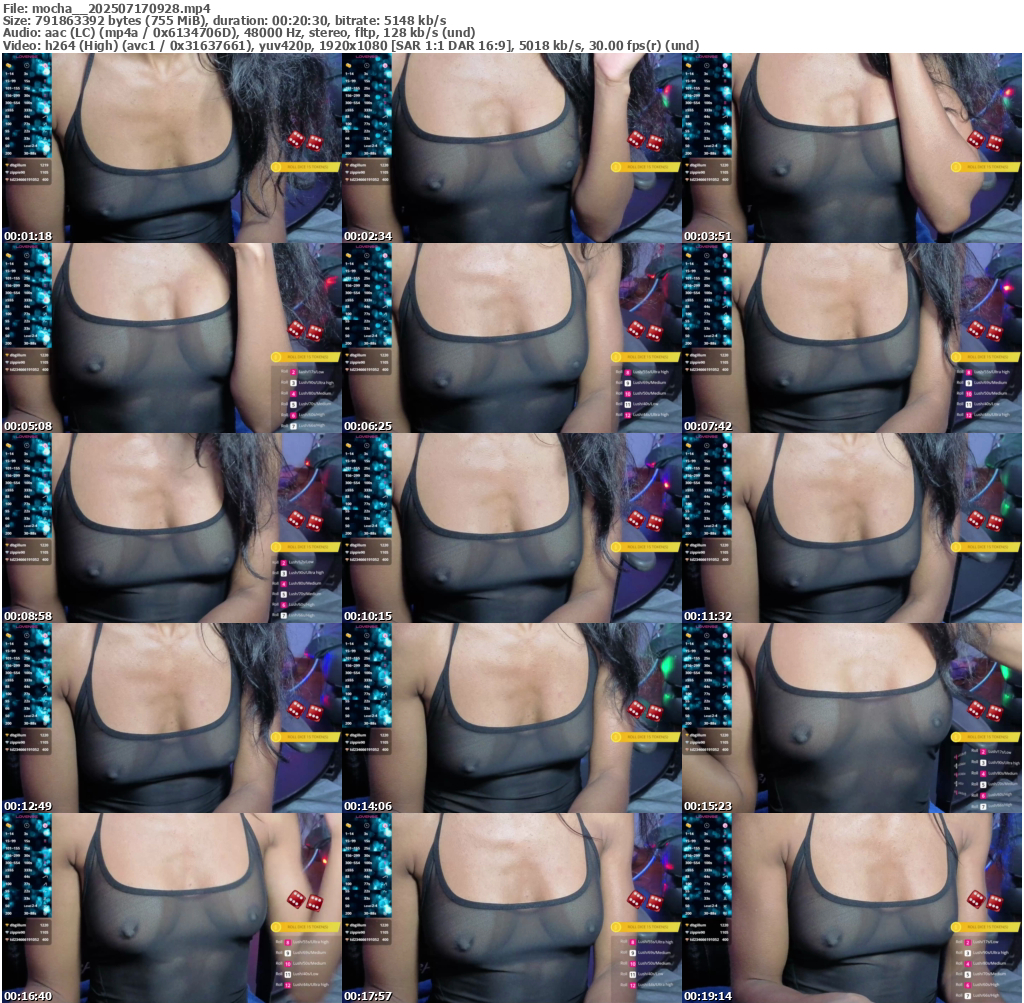Open the thumbnail at timestamp 00:08:58

pyautogui.click(x=171, y=527)
